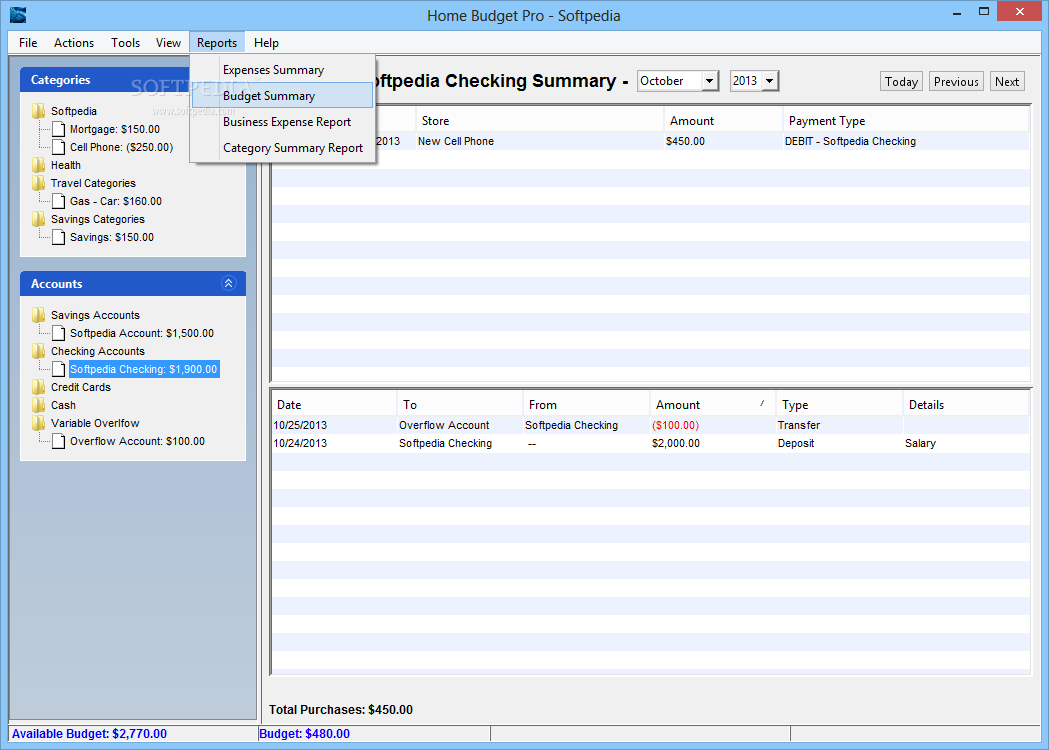Select the Health category label
This screenshot has width=1049, height=750.
pos(66,165)
